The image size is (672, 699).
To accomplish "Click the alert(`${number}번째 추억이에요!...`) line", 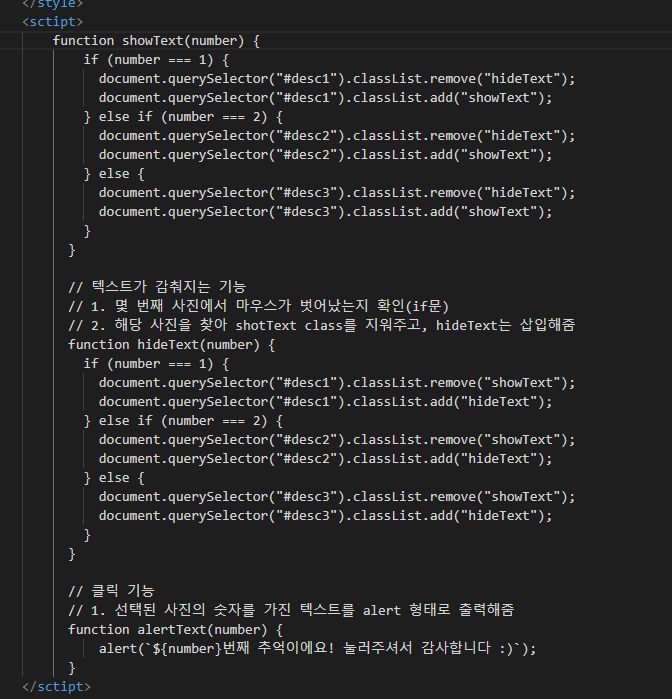I will [317, 648].
